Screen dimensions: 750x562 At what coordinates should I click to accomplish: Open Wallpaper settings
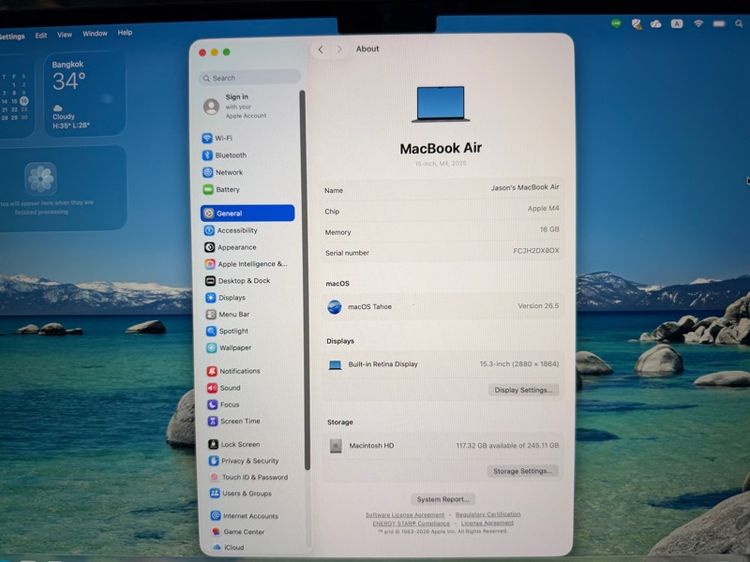229,348
